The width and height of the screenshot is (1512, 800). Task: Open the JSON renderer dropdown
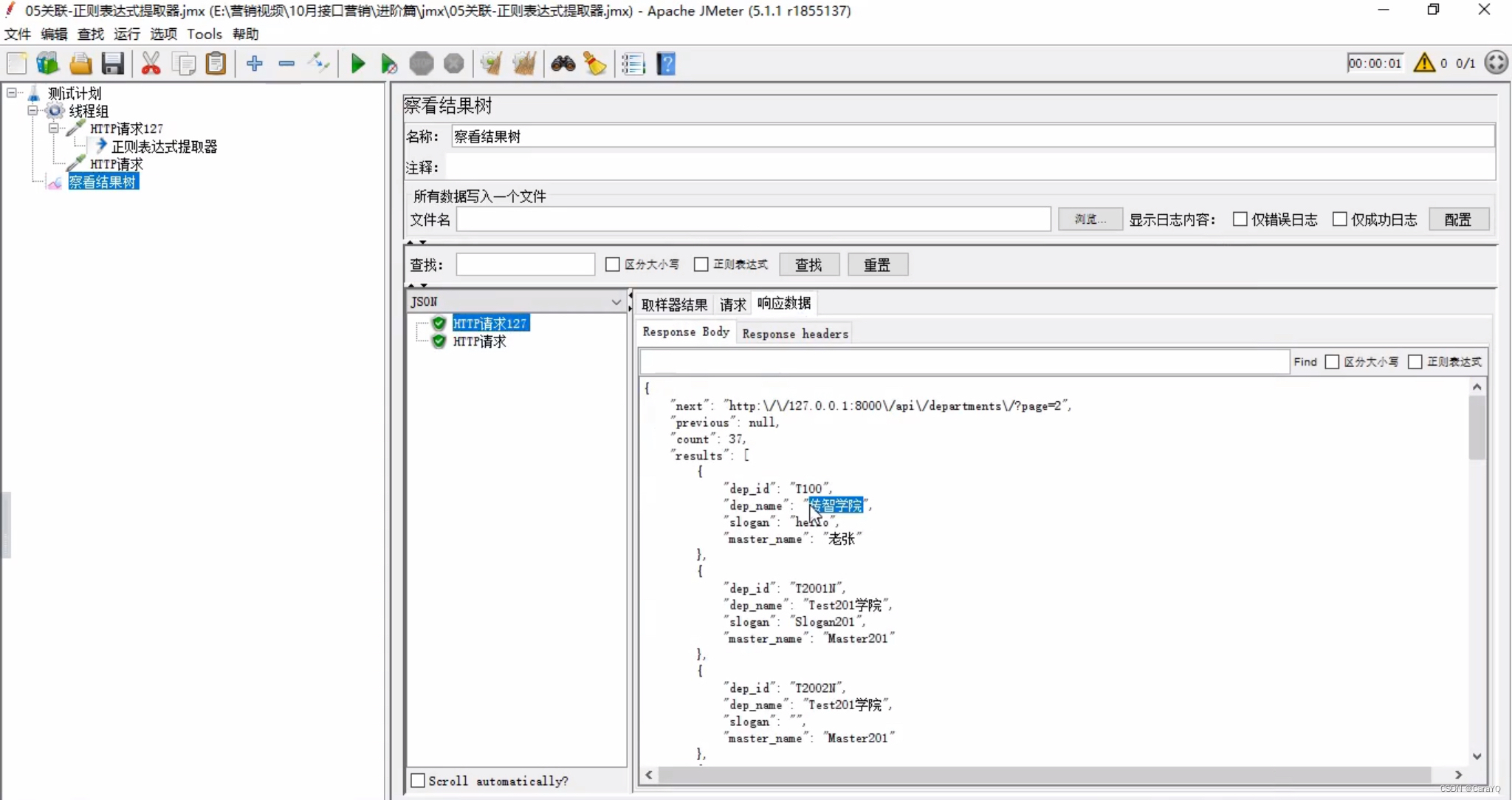517,301
